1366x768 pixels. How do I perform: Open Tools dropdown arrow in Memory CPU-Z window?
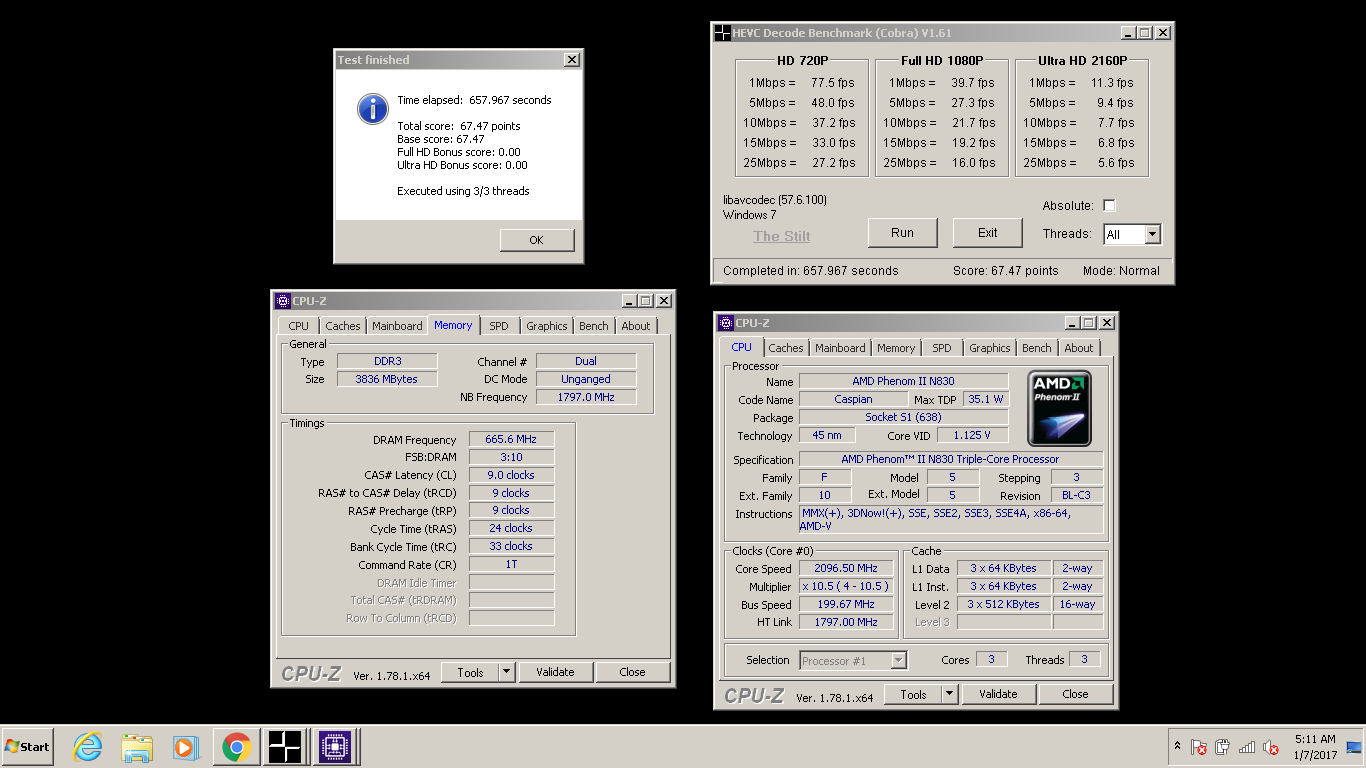[506, 673]
